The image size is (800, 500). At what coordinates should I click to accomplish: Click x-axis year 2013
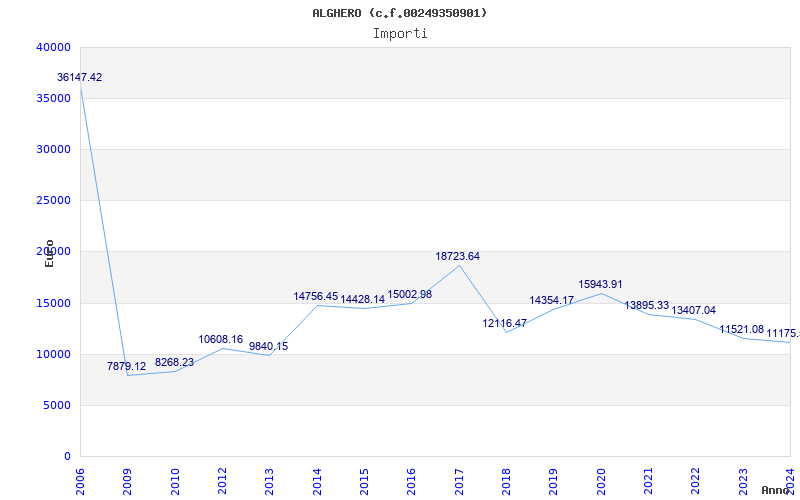tap(269, 481)
